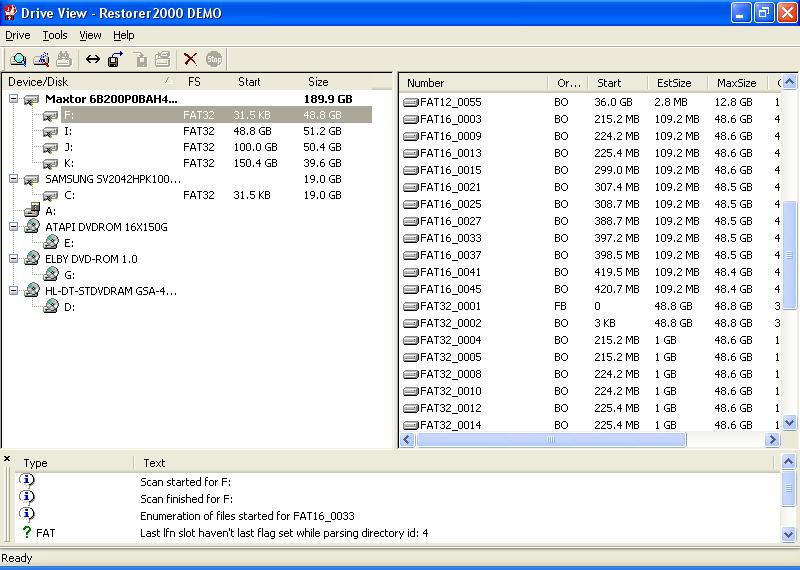Click the Stop sign toolbar icon
800x570 pixels.
tap(214, 59)
